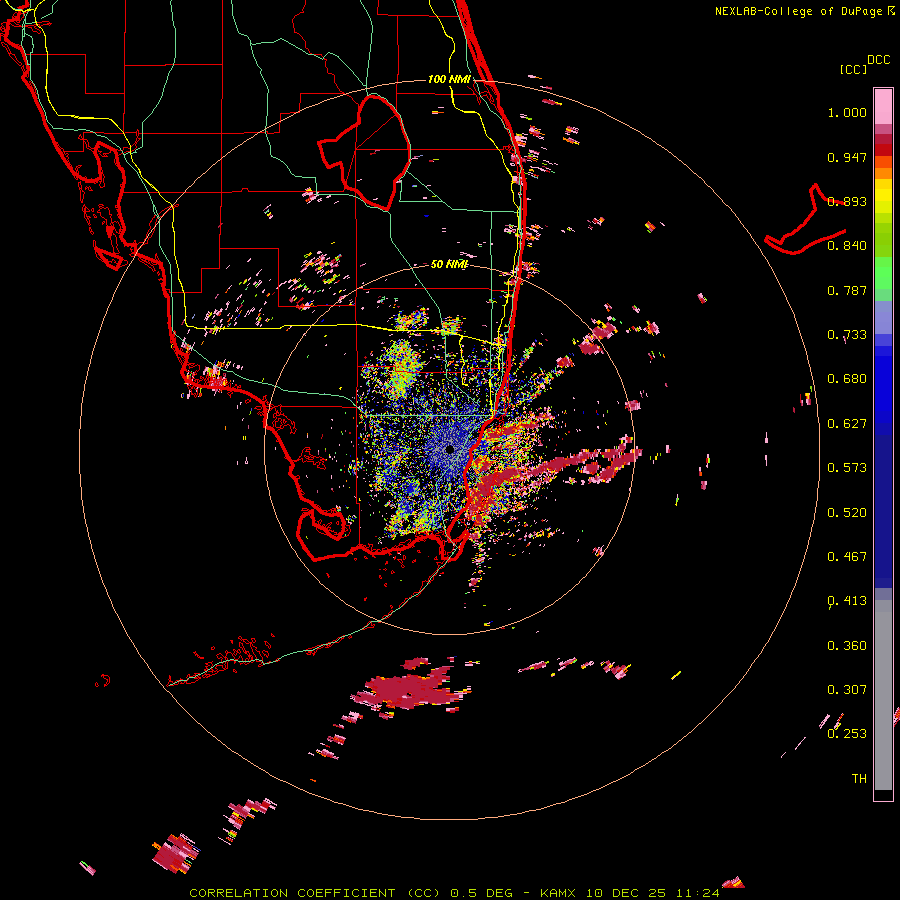Viewport: 900px width, 900px height.
Task: Select the 0.467 color scale value
Action: tap(847, 557)
